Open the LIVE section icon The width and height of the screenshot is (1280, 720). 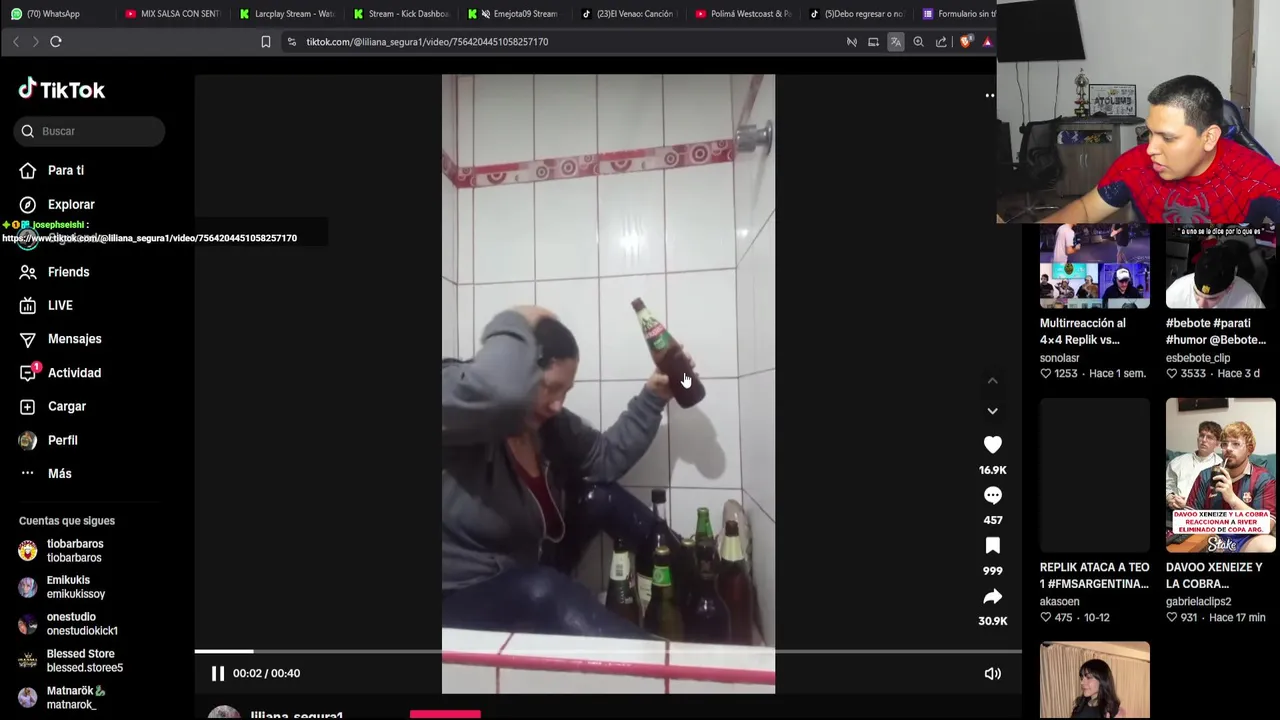(x=28, y=305)
